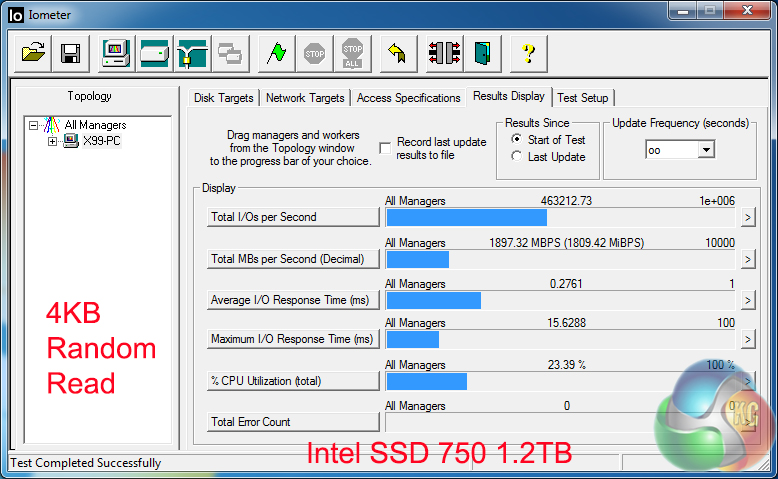Reset workers yellow arrow icon
Image resolution: width=778 pixels, height=479 pixels.
click(x=398, y=53)
